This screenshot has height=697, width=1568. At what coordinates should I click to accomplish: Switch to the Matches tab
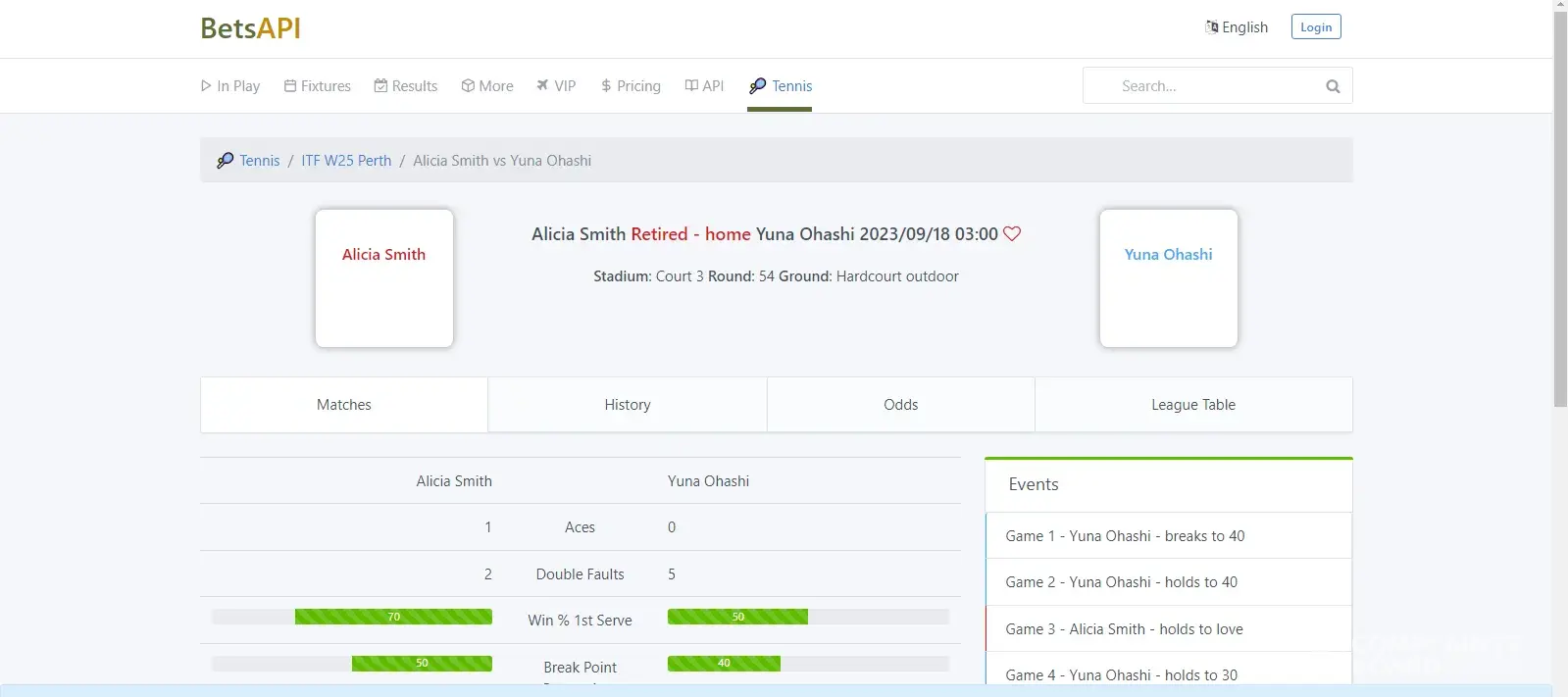344,405
